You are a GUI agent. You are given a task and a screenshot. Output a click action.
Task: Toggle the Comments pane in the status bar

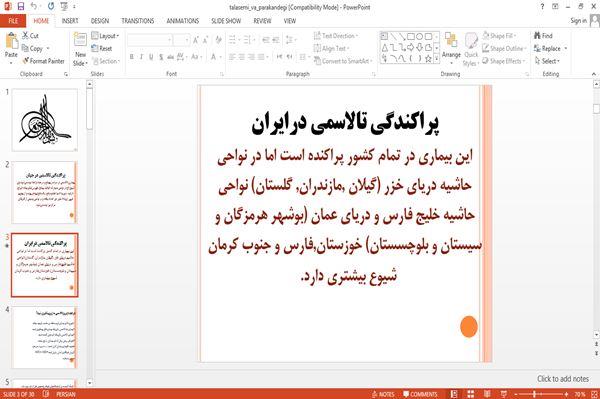[420, 394]
